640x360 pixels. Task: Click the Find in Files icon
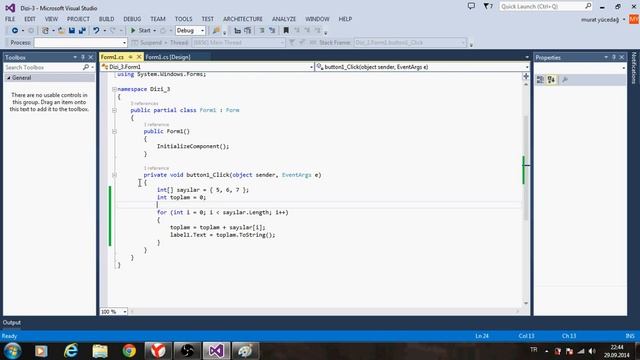point(216,31)
